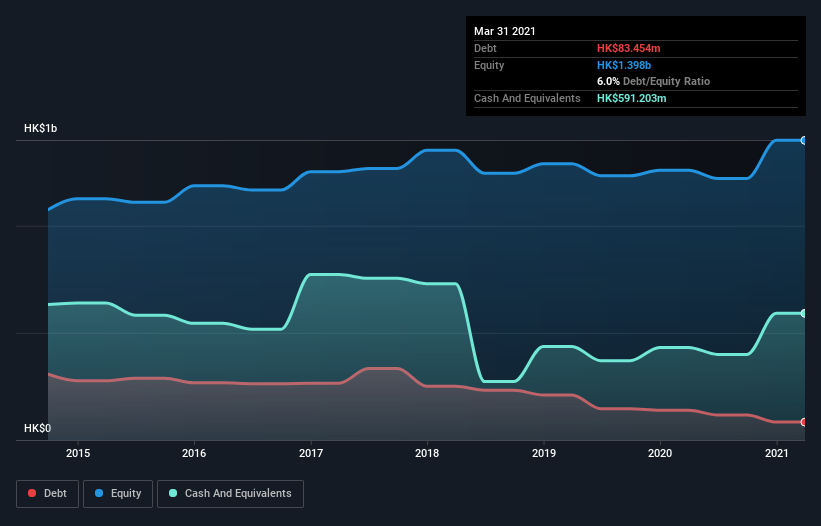Viewport: 821px width, 526px height.
Task: Click the 2020 axis label
Action: click(660, 453)
